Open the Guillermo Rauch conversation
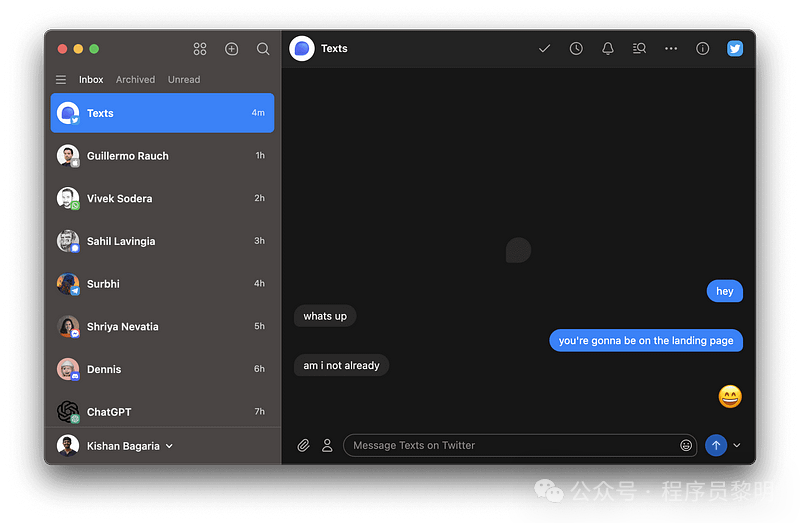 (x=162, y=156)
